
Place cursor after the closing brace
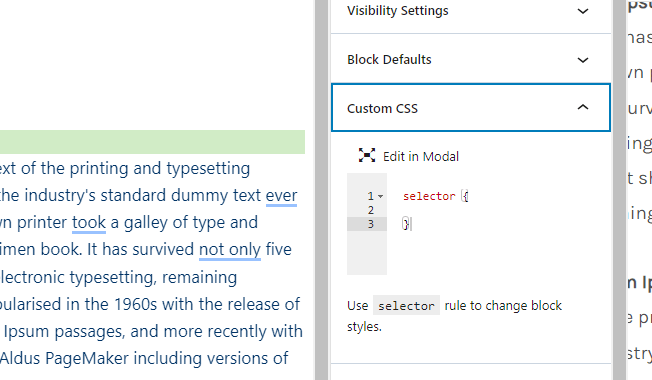[x=411, y=224]
